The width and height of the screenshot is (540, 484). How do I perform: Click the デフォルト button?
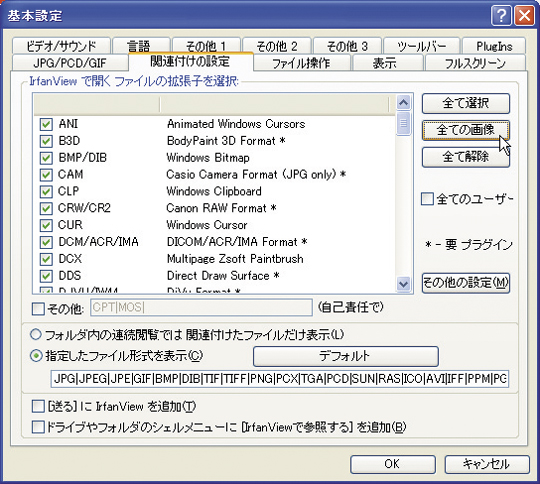click(346, 356)
